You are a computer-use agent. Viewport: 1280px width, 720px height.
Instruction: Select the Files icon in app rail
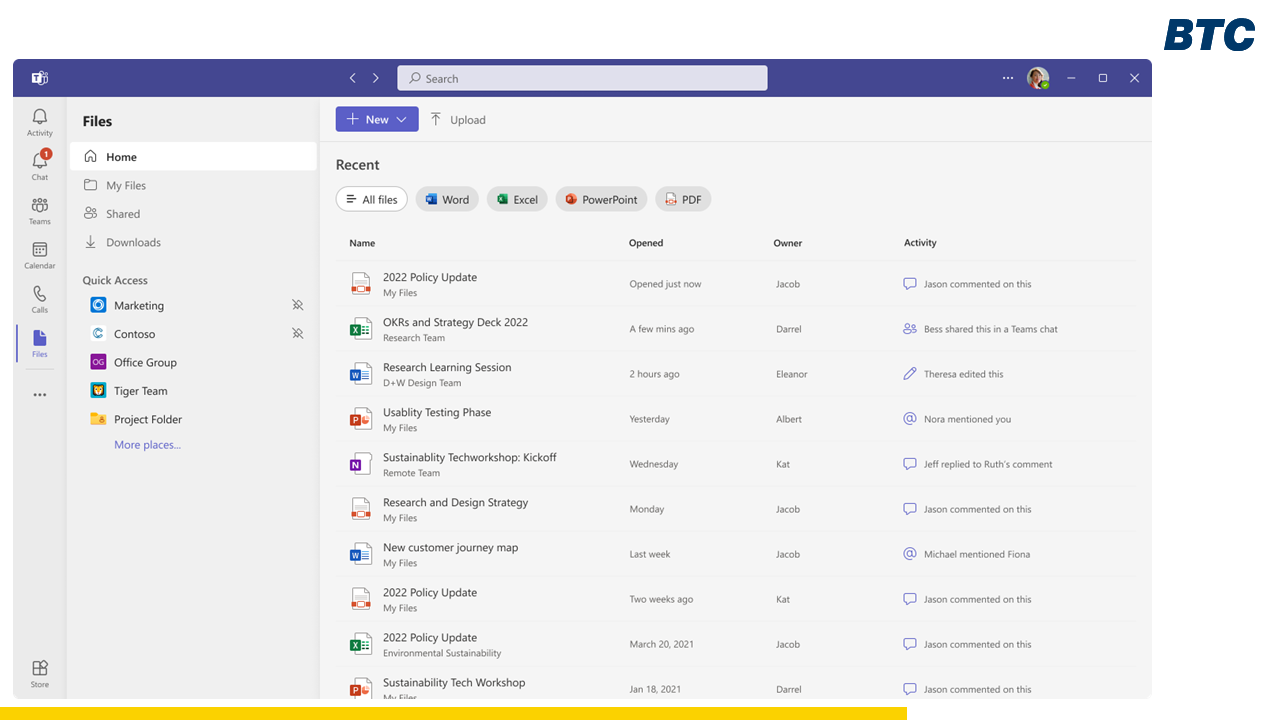[x=40, y=343]
